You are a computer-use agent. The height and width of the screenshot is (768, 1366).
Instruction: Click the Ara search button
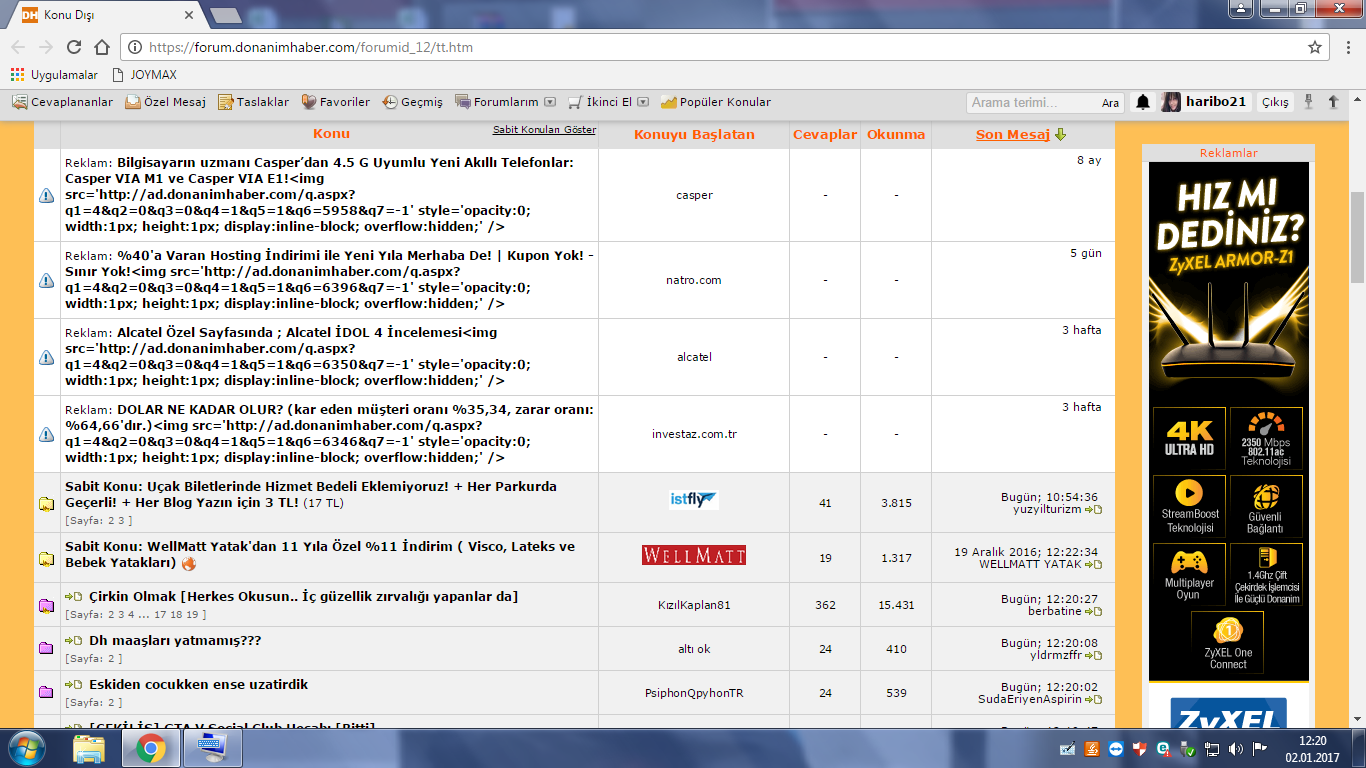pyautogui.click(x=1111, y=103)
